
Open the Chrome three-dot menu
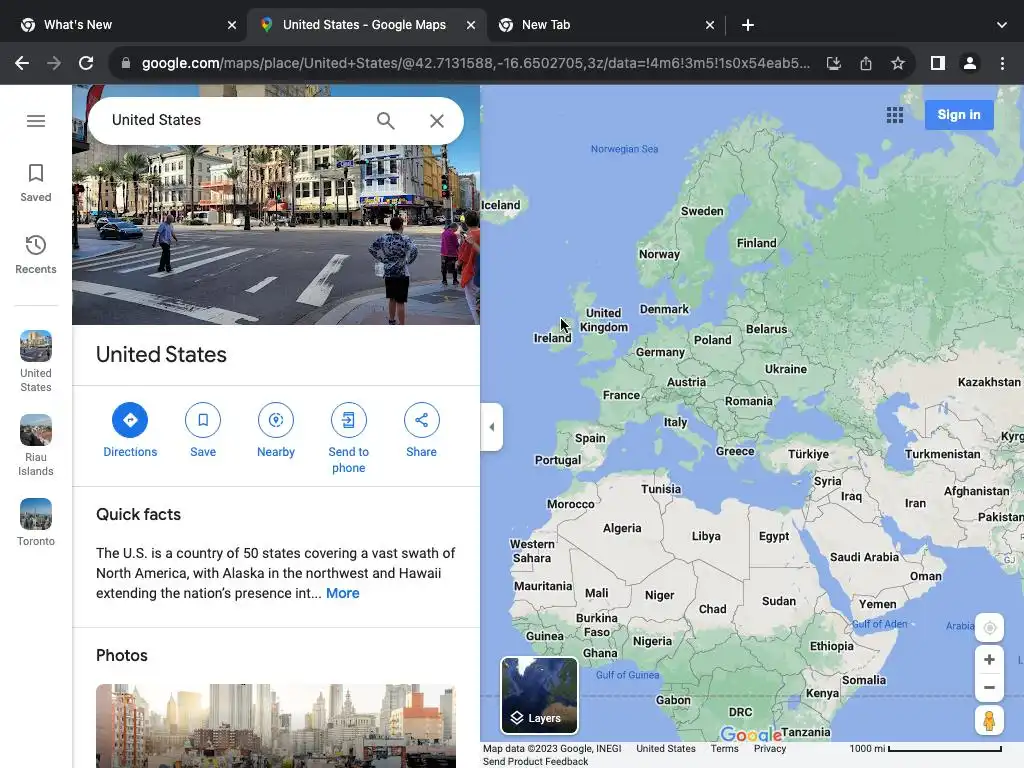(1002, 63)
